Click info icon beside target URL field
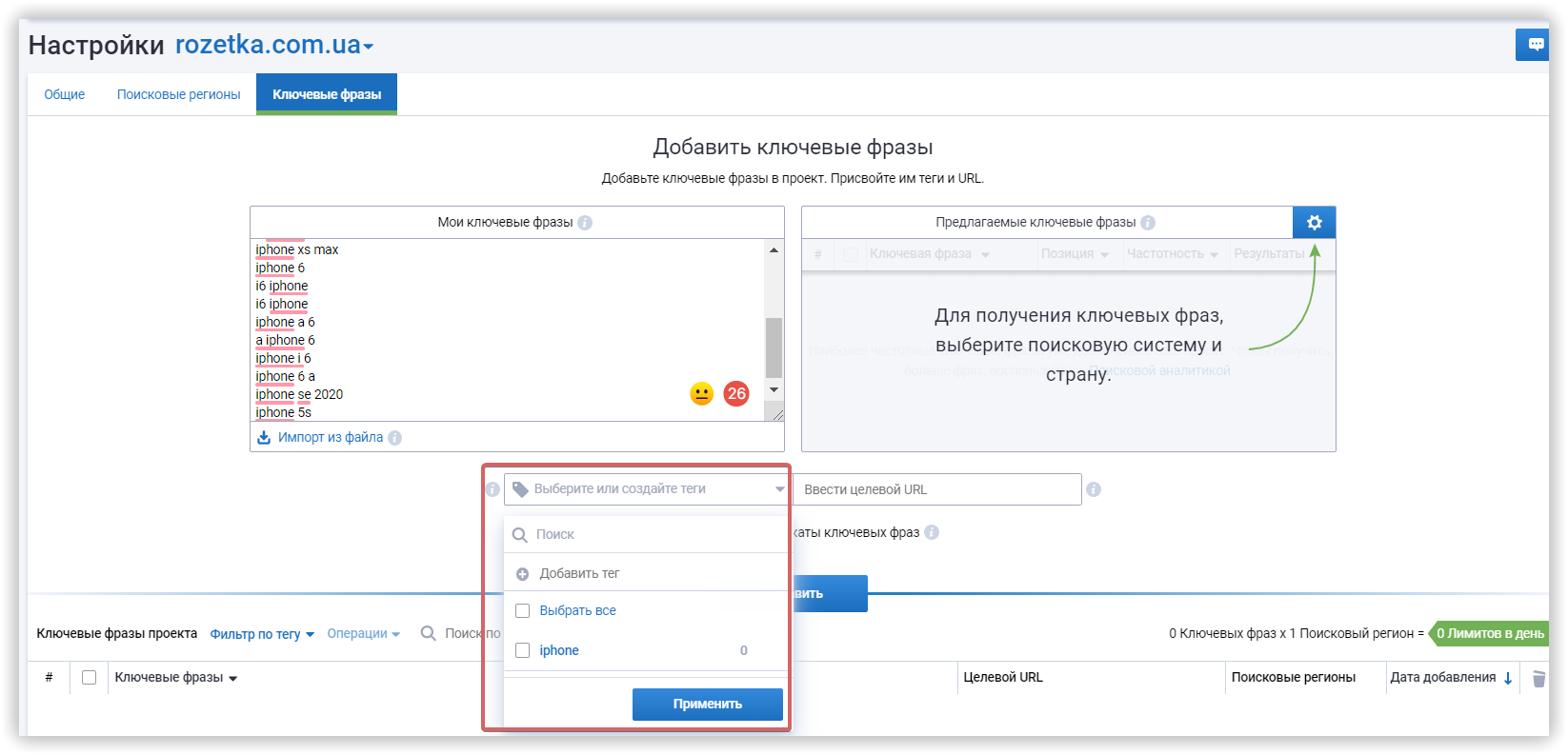 coord(1094,489)
